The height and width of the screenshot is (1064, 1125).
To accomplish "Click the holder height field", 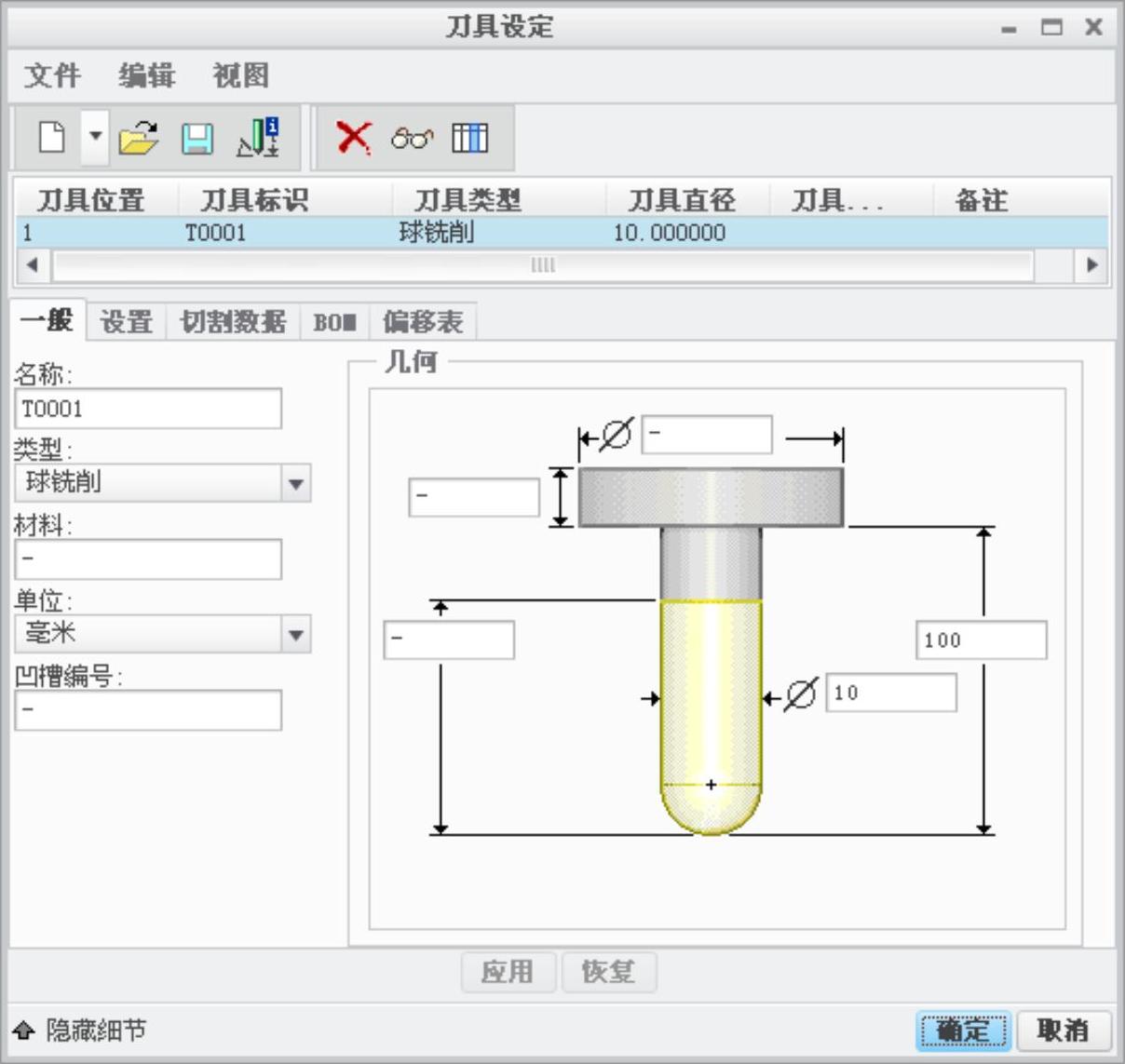I will 474,497.
